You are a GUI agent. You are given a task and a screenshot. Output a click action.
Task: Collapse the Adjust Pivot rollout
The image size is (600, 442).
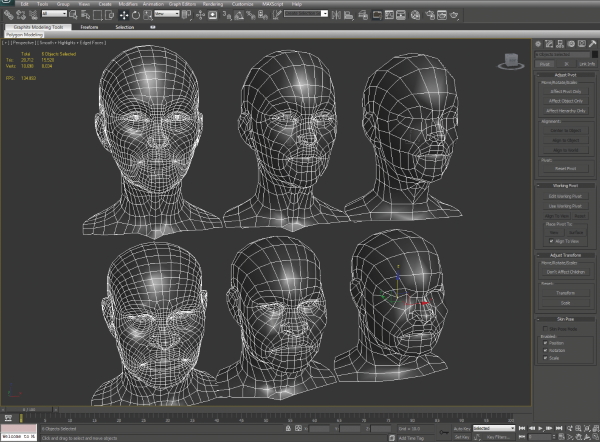pos(564,75)
